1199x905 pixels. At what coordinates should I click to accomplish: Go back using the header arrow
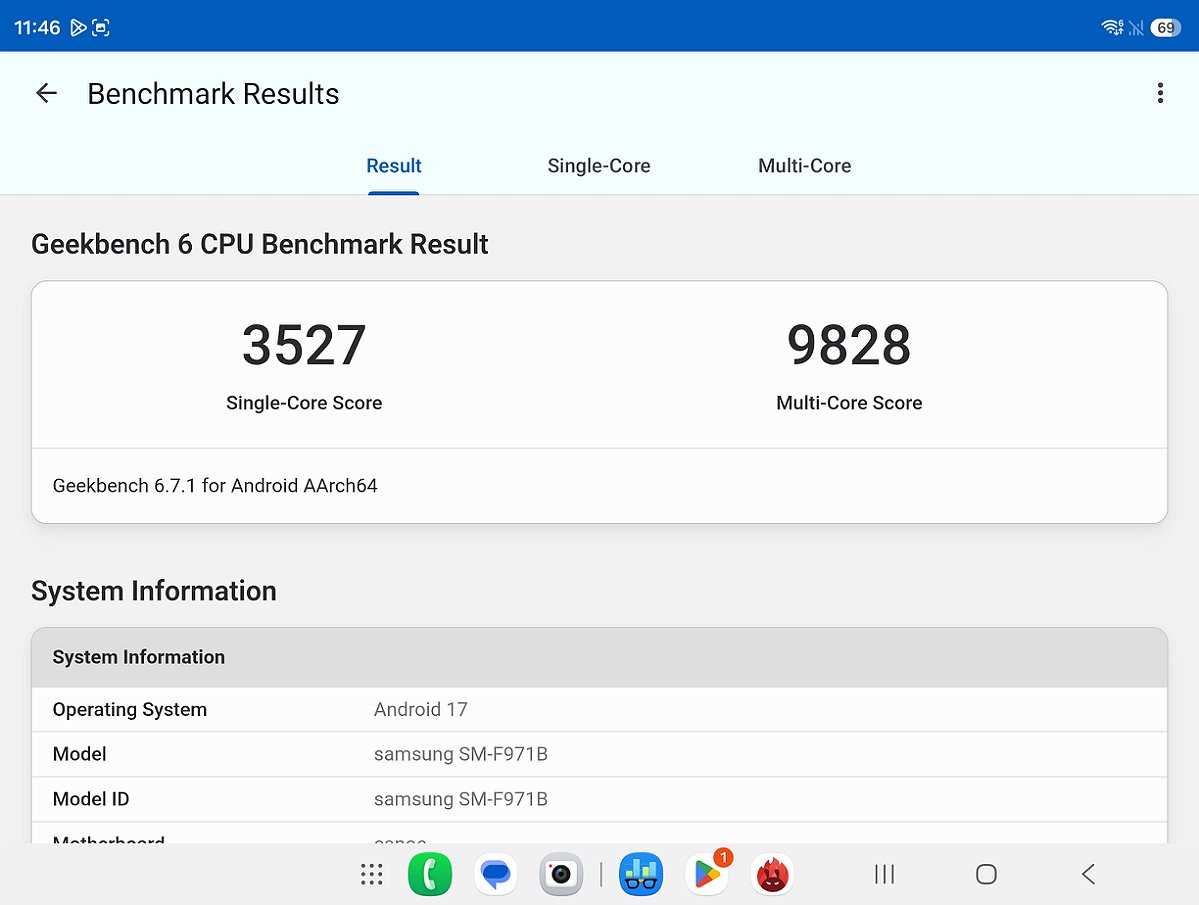pos(47,93)
